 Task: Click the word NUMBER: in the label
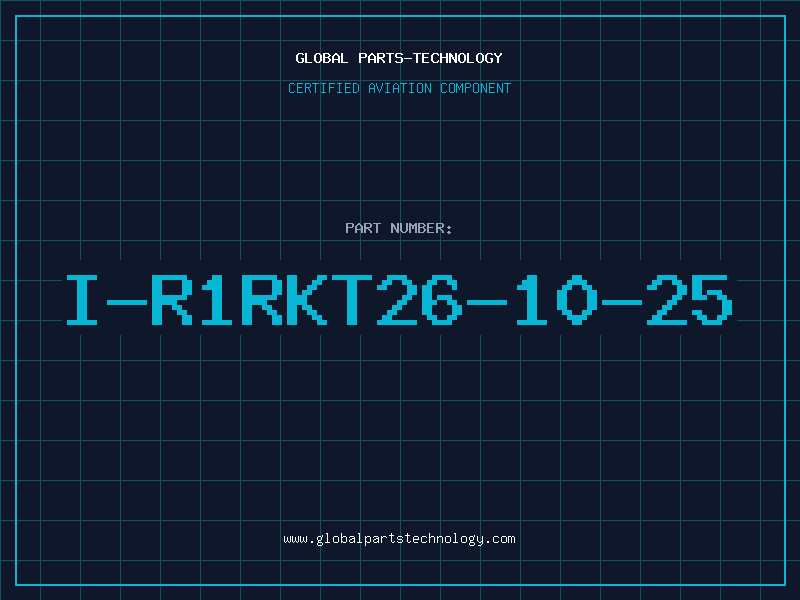(421, 228)
